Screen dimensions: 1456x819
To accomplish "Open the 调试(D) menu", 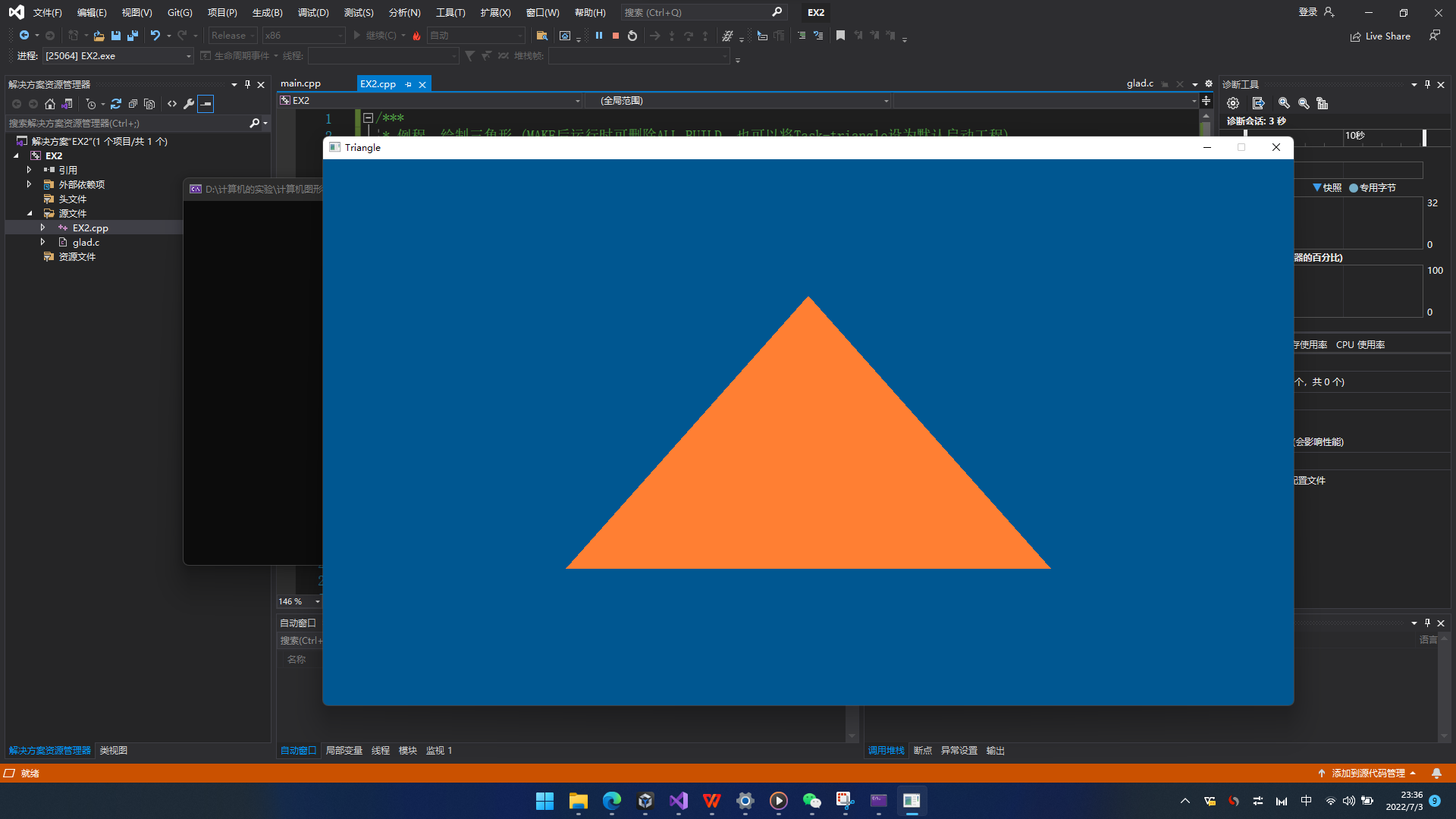I will [313, 12].
